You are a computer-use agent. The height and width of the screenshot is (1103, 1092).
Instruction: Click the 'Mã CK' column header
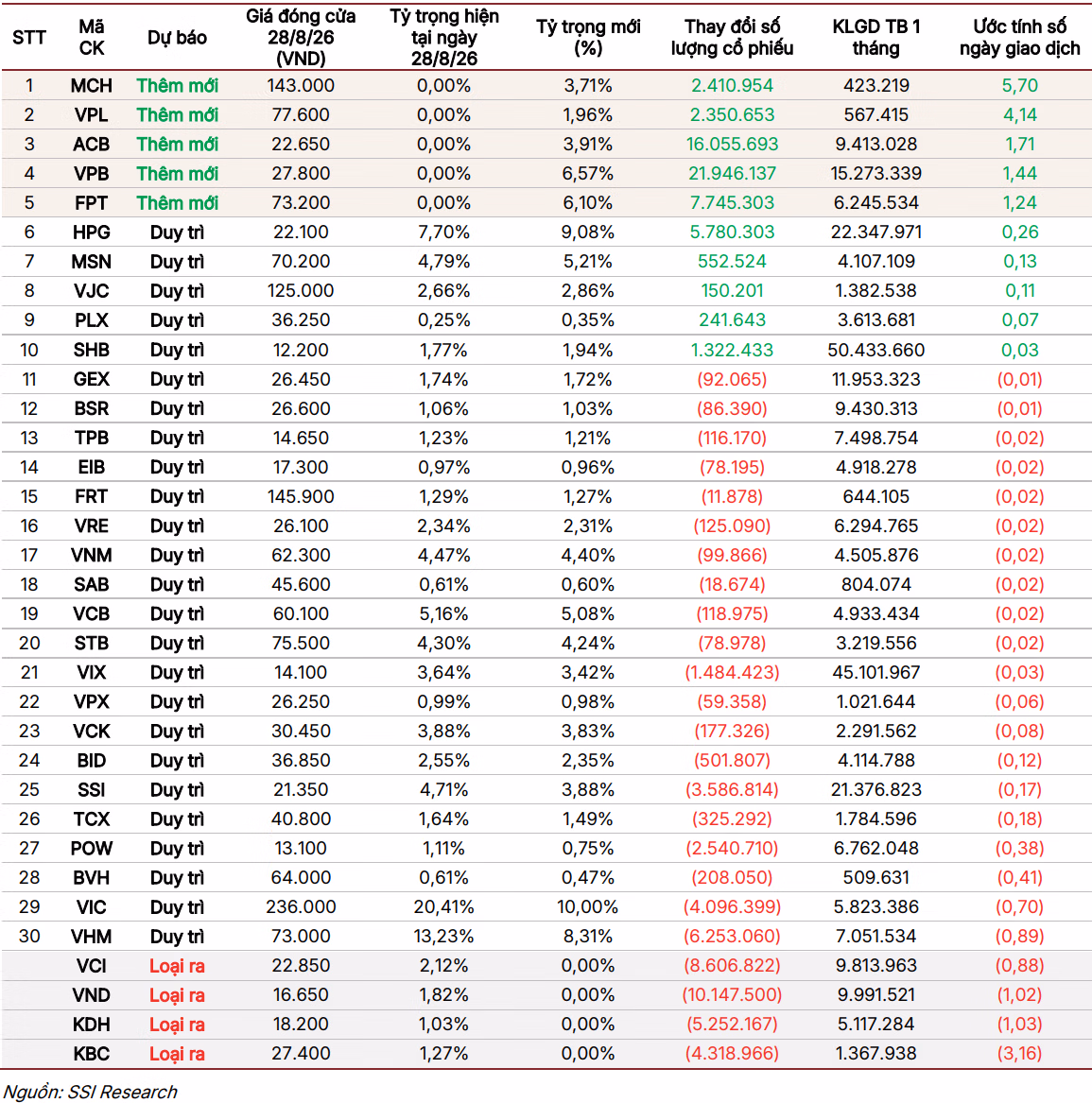tap(92, 37)
